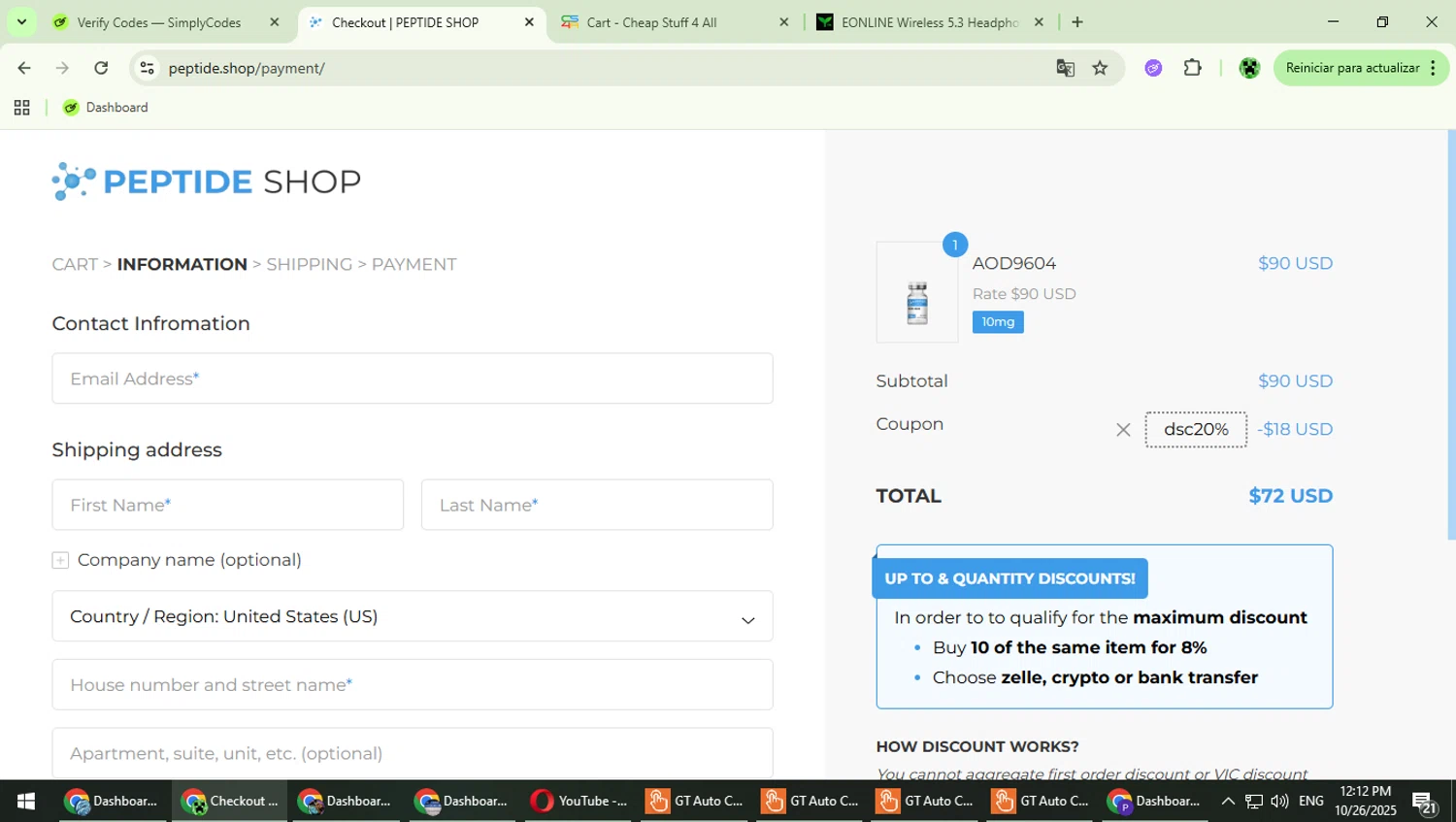Close the Cart Cheap Stuff 4 All tab
This screenshot has width=1456, height=822.
tap(784, 22)
